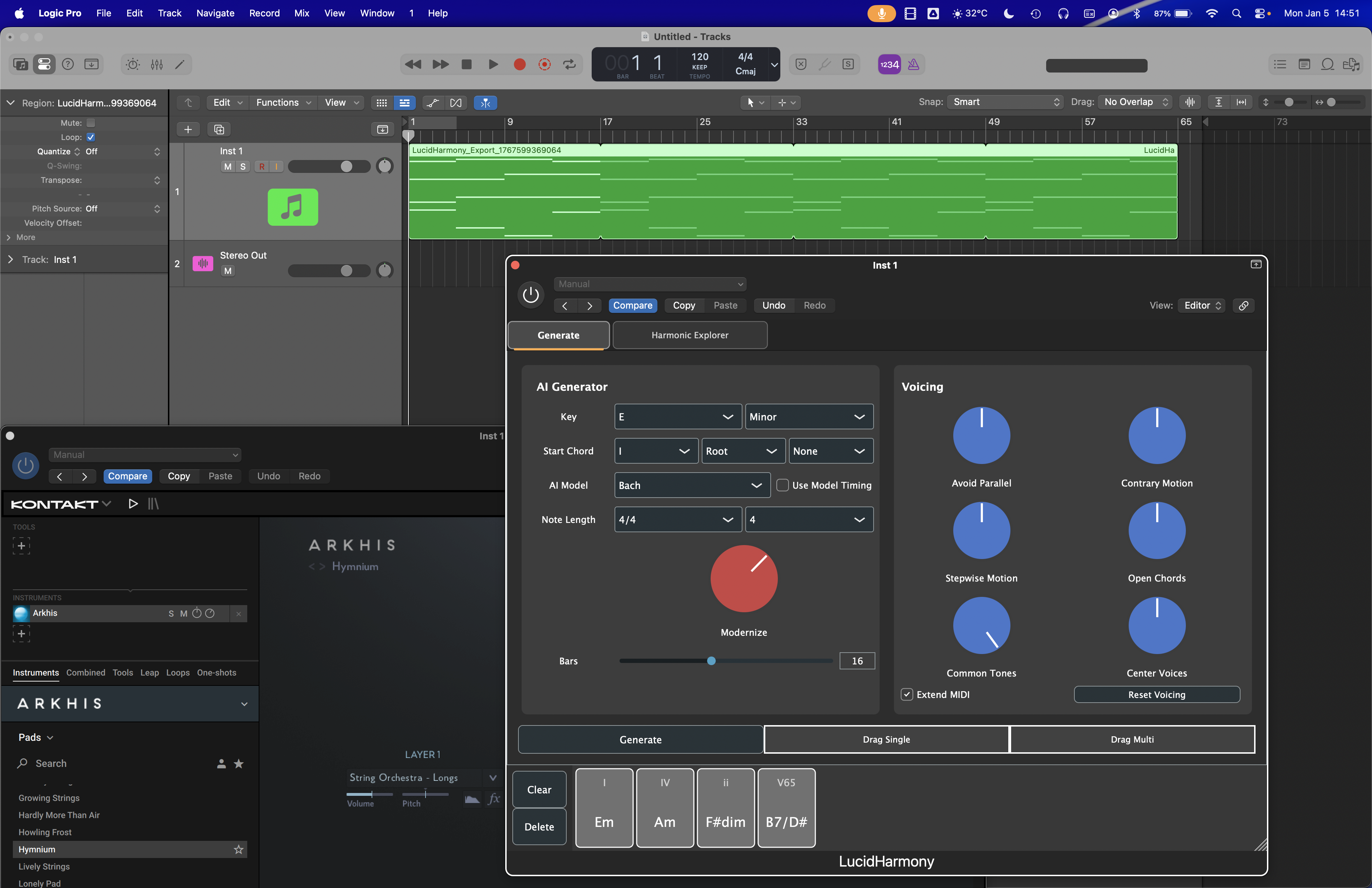The height and width of the screenshot is (888, 1372).
Task: Open Smart Controls dial icon
Action: 133,65
